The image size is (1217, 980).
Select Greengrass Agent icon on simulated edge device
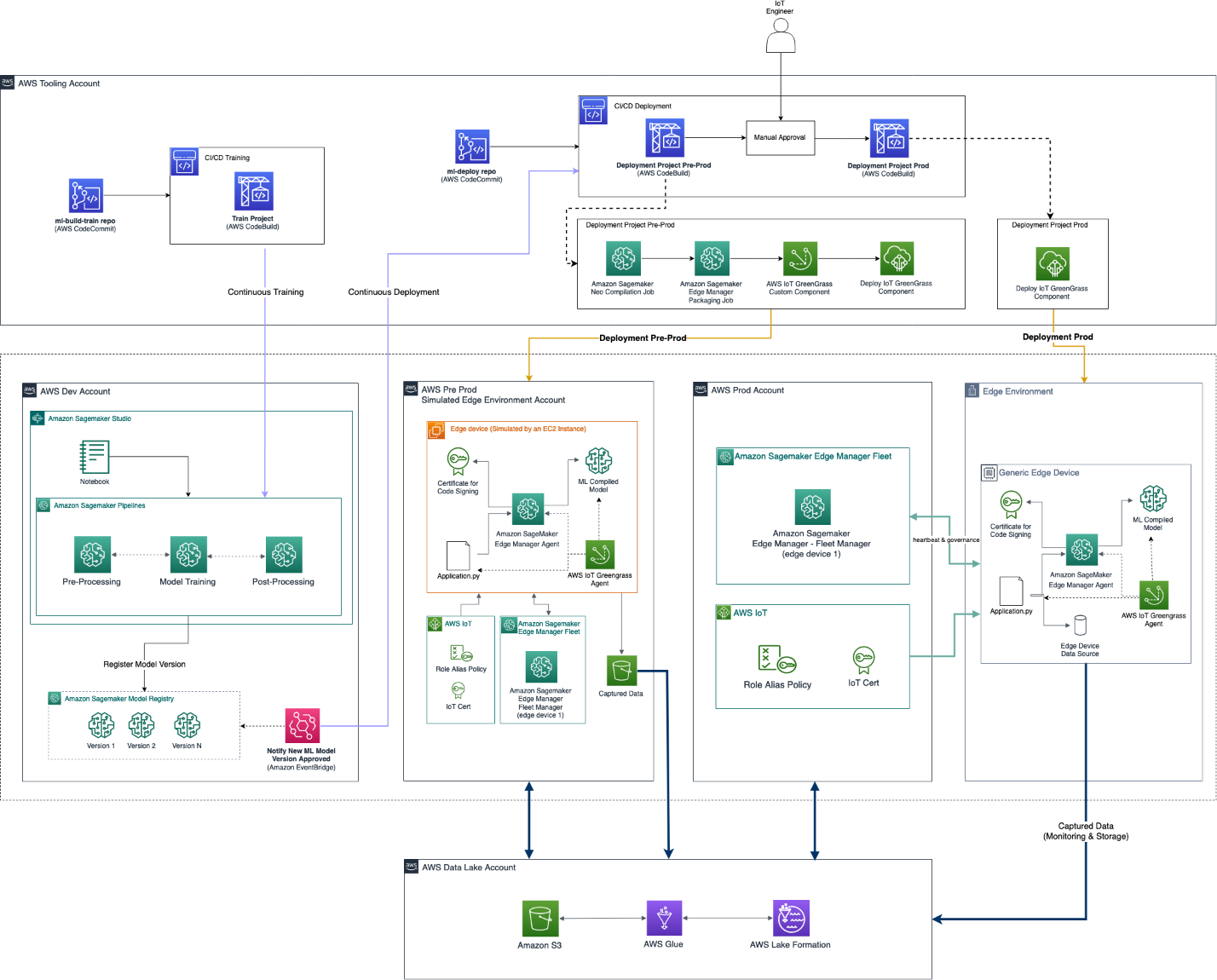(x=600, y=555)
